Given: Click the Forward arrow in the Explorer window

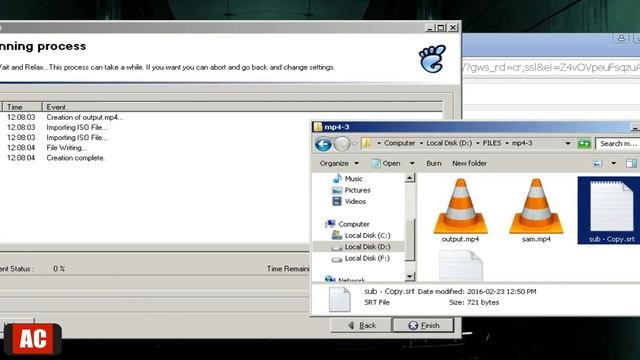Looking at the screenshot, I should (x=342, y=144).
